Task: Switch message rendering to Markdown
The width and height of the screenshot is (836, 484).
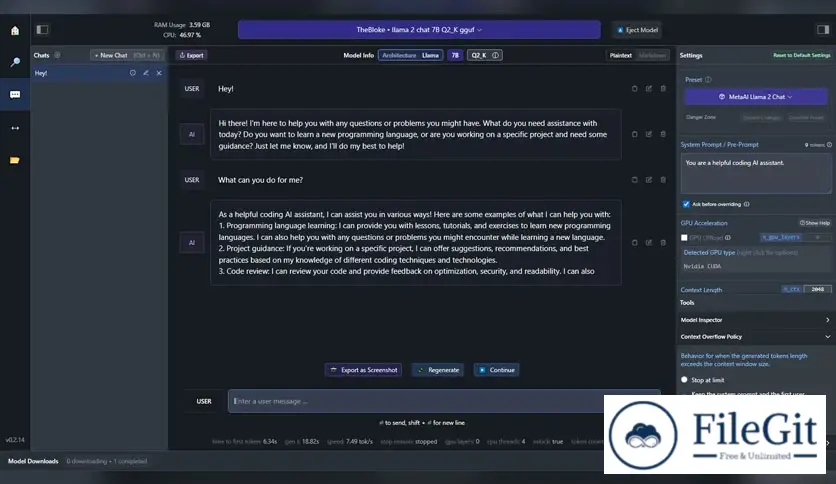Action: pyautogui.click(x=652, y=55)
